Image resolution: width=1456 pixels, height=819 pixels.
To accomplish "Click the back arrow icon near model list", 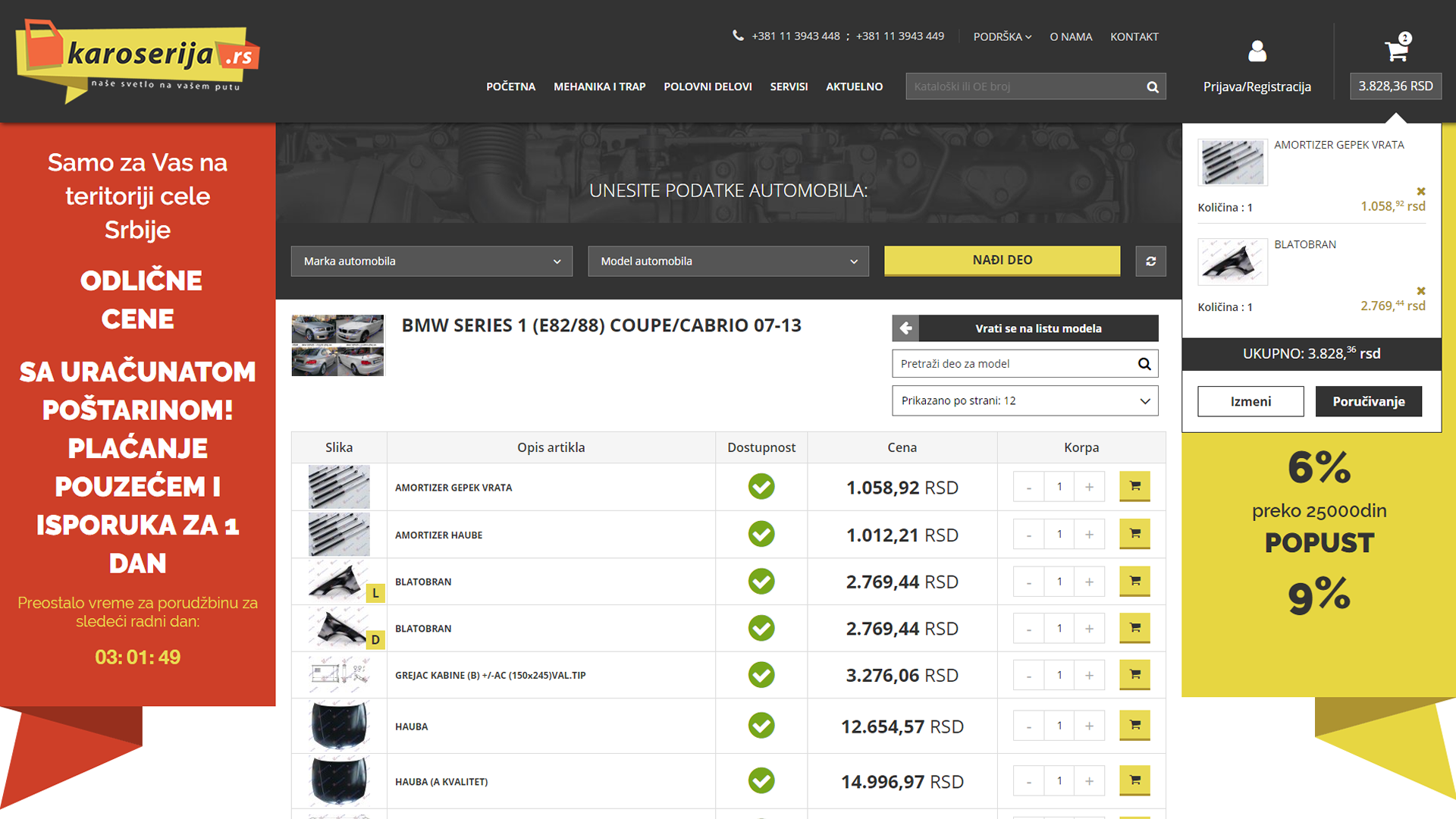I will 905,328.
